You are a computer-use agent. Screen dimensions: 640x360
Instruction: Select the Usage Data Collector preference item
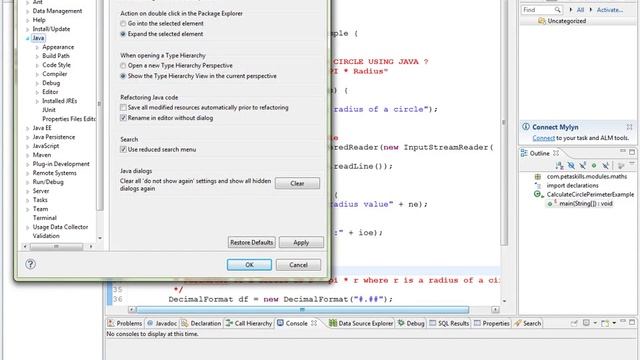click(60, 227)
